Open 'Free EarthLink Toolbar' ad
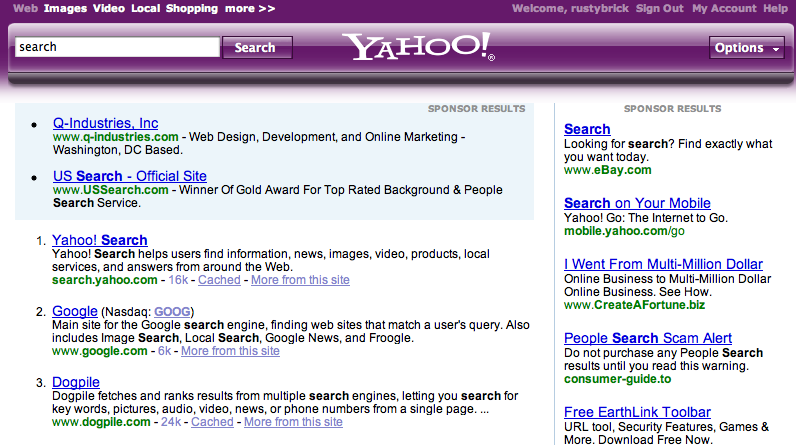Viewport: 796px width, 445px height. (637, 412)
